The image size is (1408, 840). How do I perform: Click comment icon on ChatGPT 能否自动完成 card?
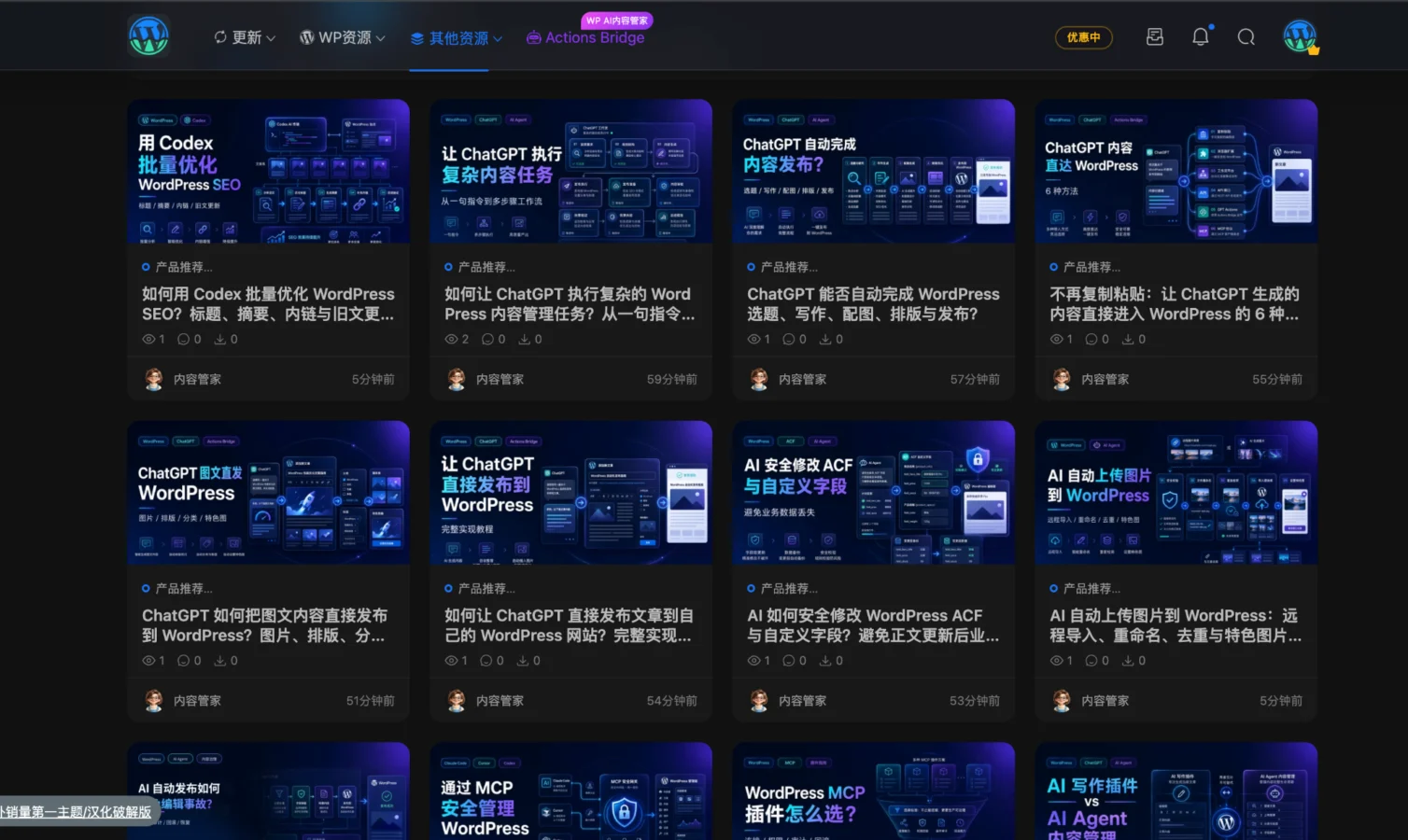789,340
